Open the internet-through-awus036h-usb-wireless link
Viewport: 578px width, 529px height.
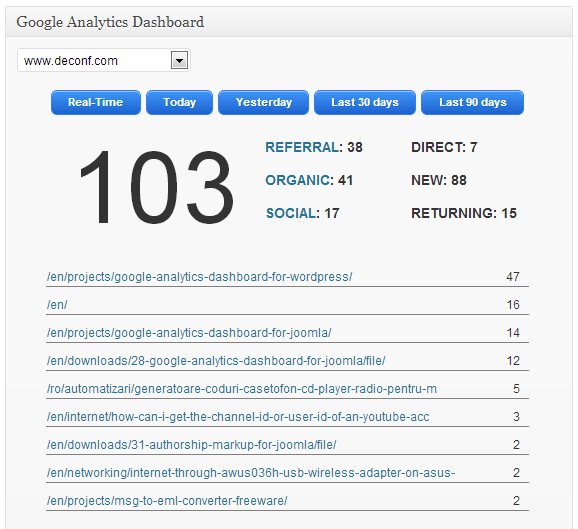[251, 473]
